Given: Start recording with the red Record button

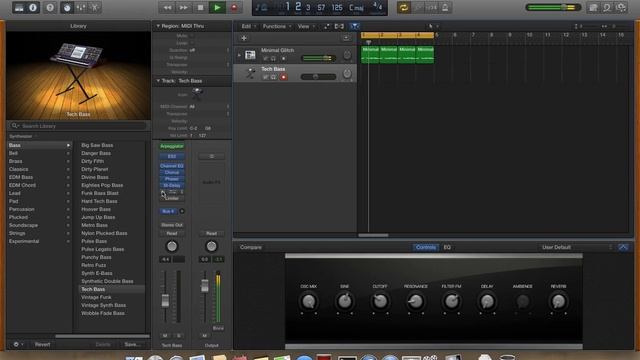Looking at the screenshot, I should (x=234, y=7).
